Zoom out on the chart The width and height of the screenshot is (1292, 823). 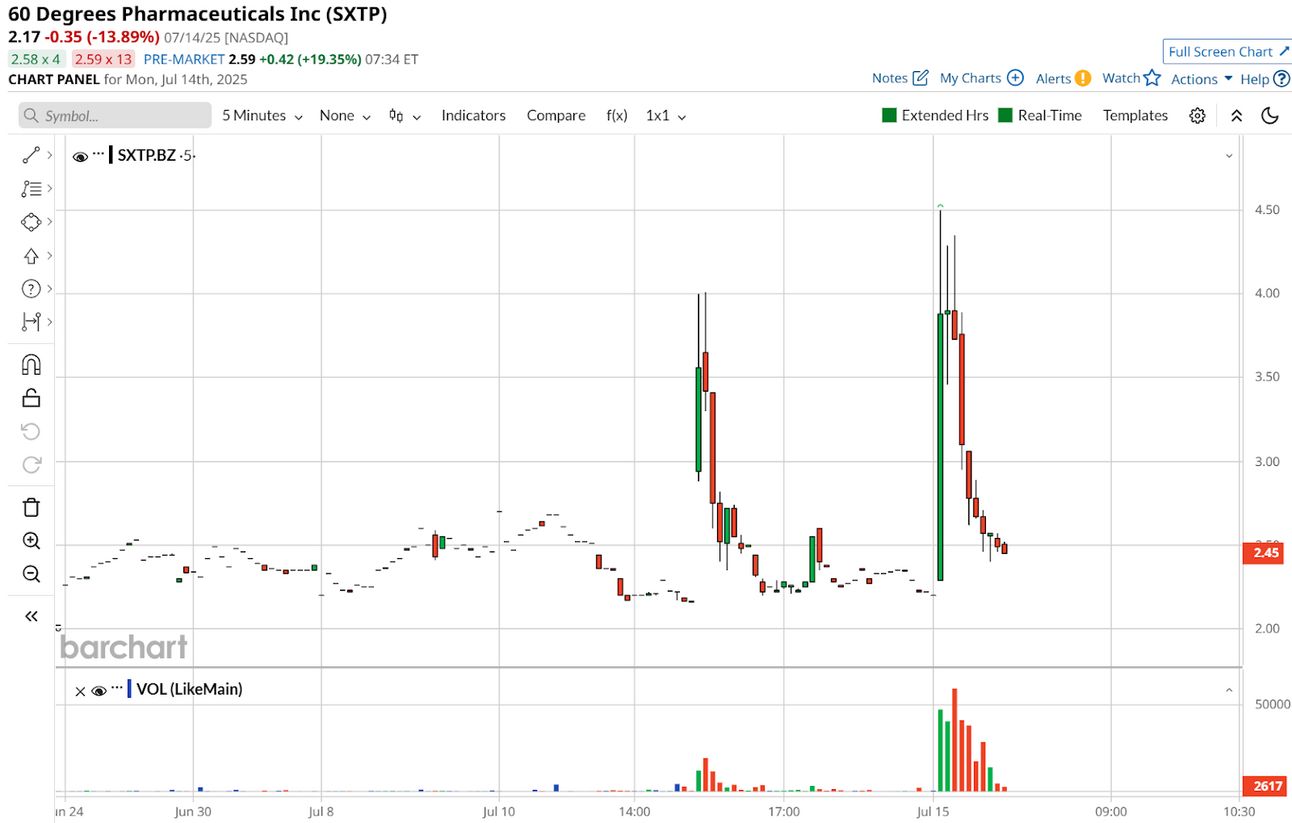click(31, 574)
